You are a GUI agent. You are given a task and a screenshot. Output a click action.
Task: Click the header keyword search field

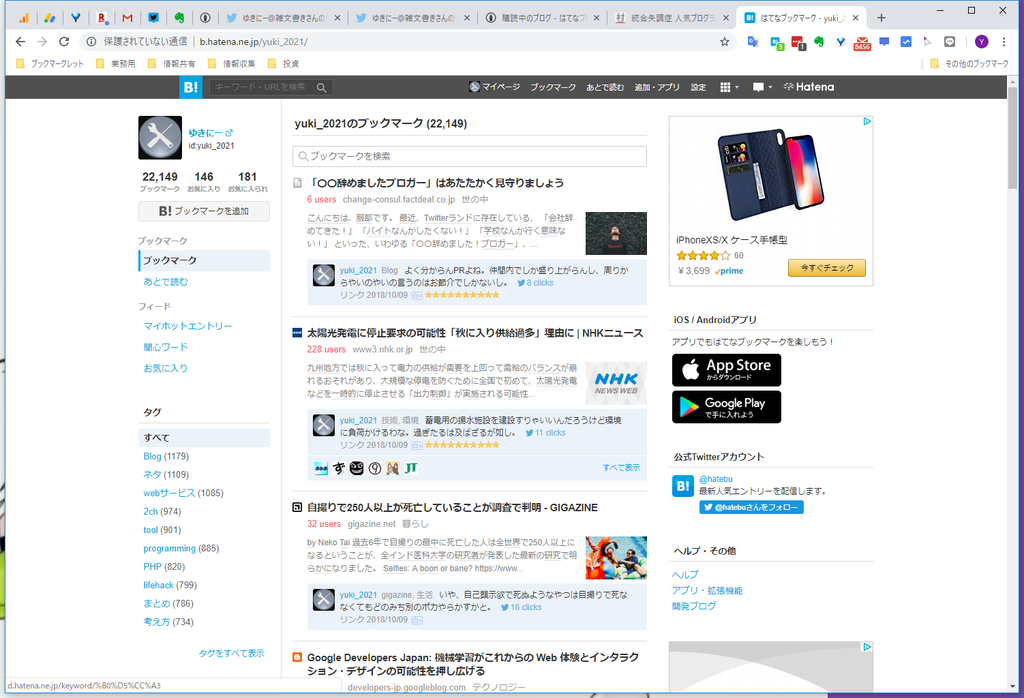pyautogui.click(x=261, y=87)
